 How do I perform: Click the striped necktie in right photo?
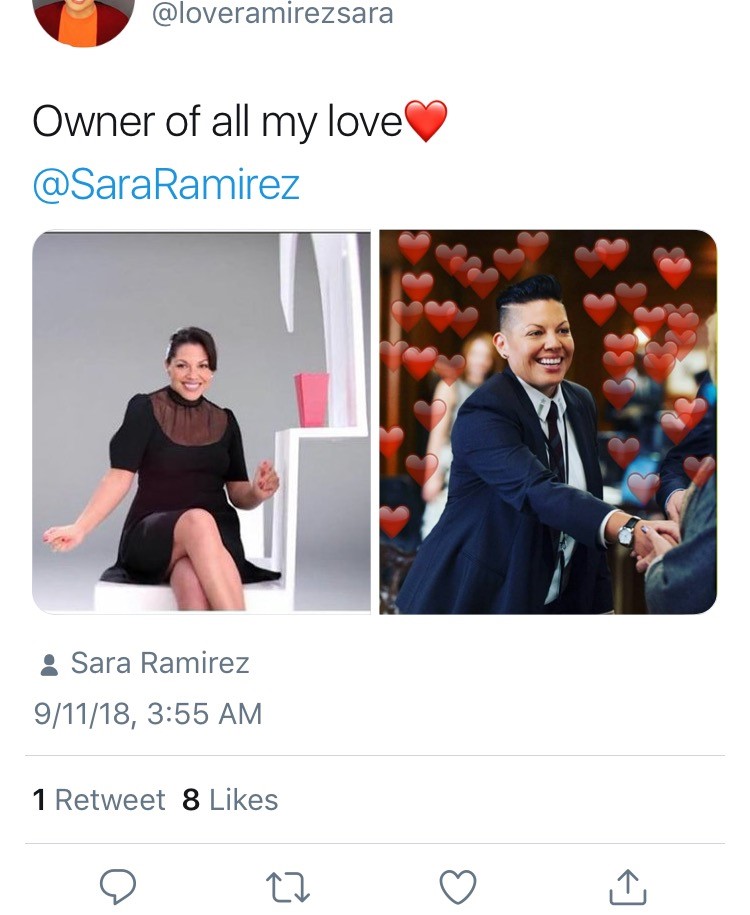coord(555,445)
